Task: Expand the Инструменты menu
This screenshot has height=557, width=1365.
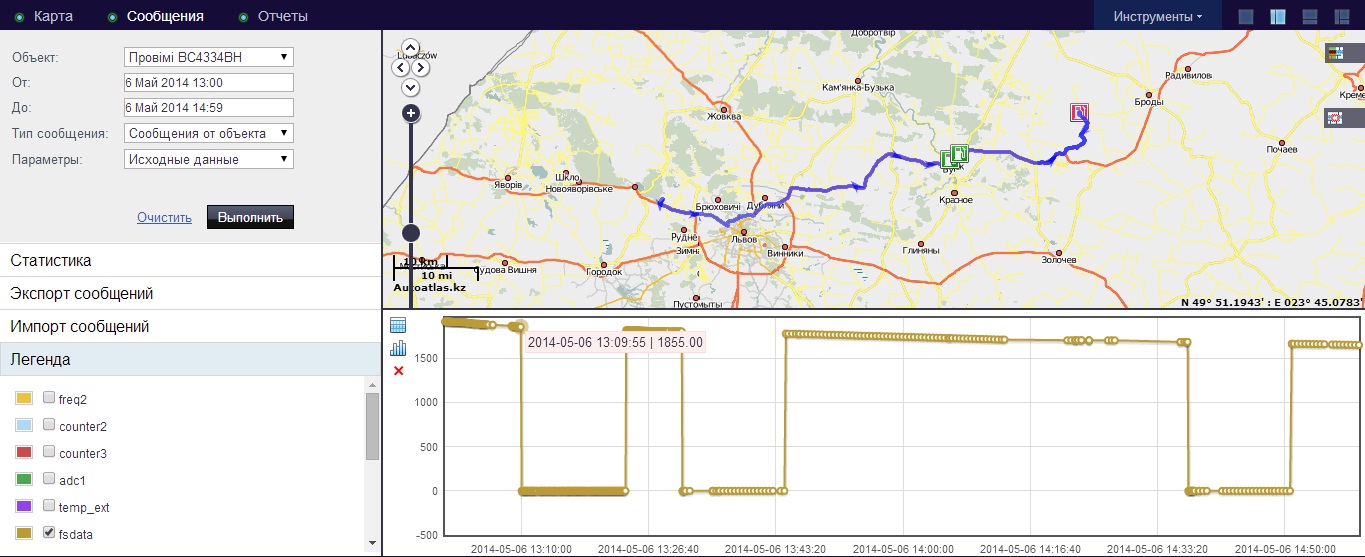Action: 1157,16
